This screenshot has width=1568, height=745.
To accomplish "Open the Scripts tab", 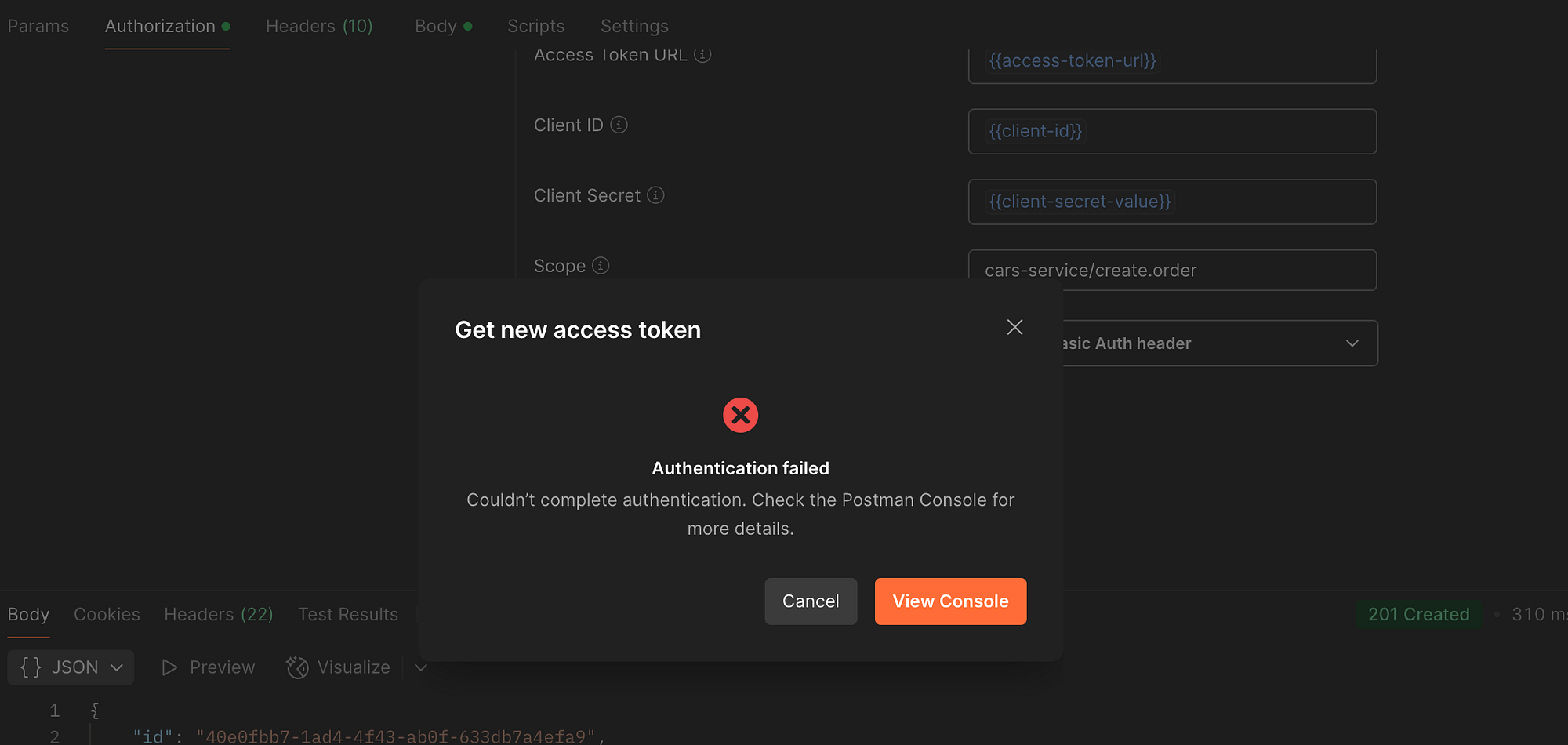I will [x=535, y=26].
